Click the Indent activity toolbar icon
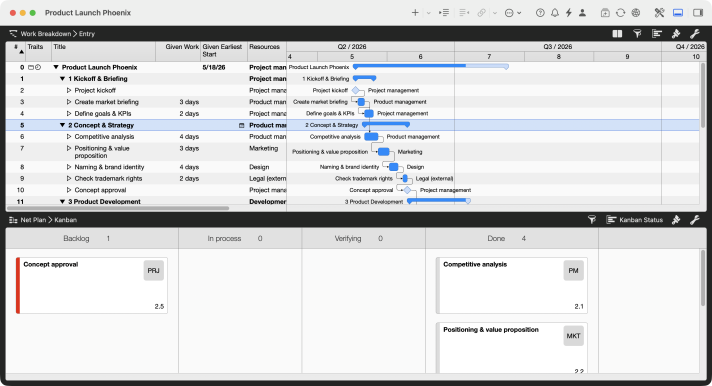 click(x=444, y=13)
